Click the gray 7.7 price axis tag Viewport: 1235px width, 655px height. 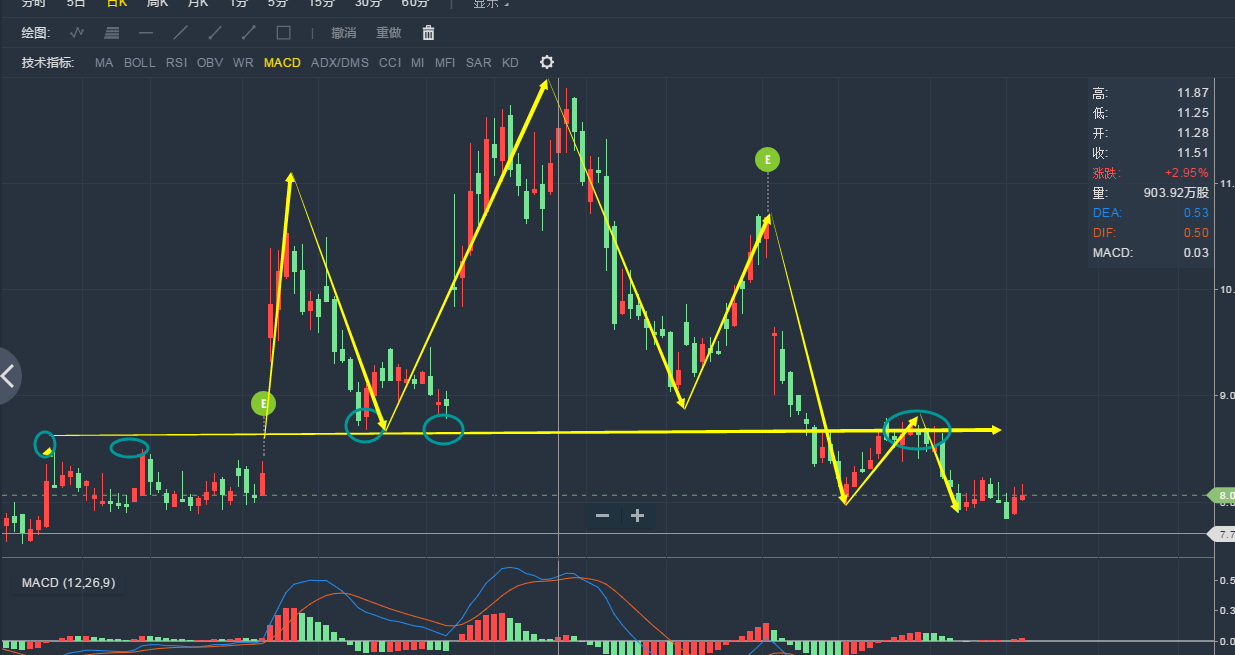coord(1222,534)
